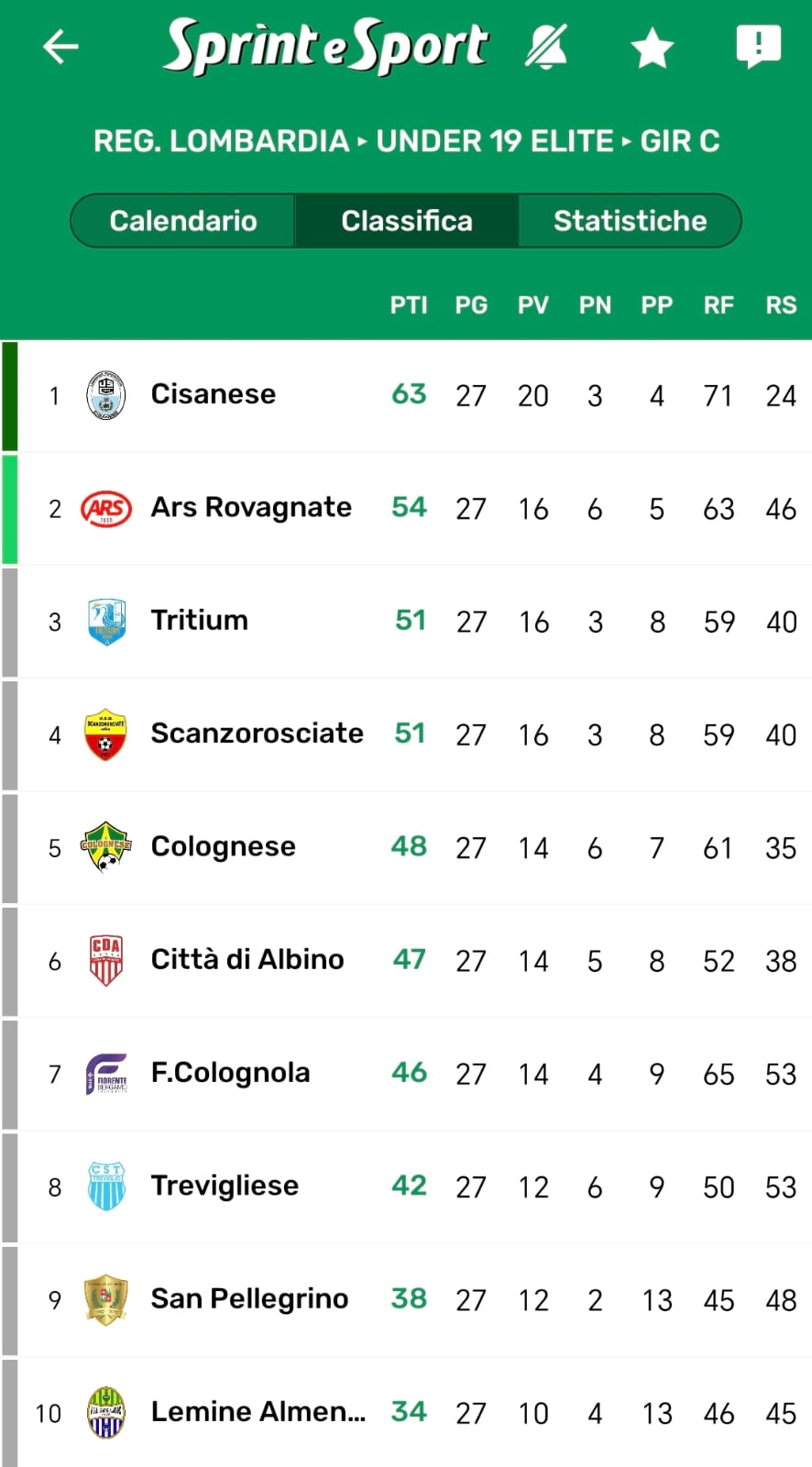Tap the Trevigliese striped crest
This screenshot has width=812, height=1467.
tap(106, 1186)
